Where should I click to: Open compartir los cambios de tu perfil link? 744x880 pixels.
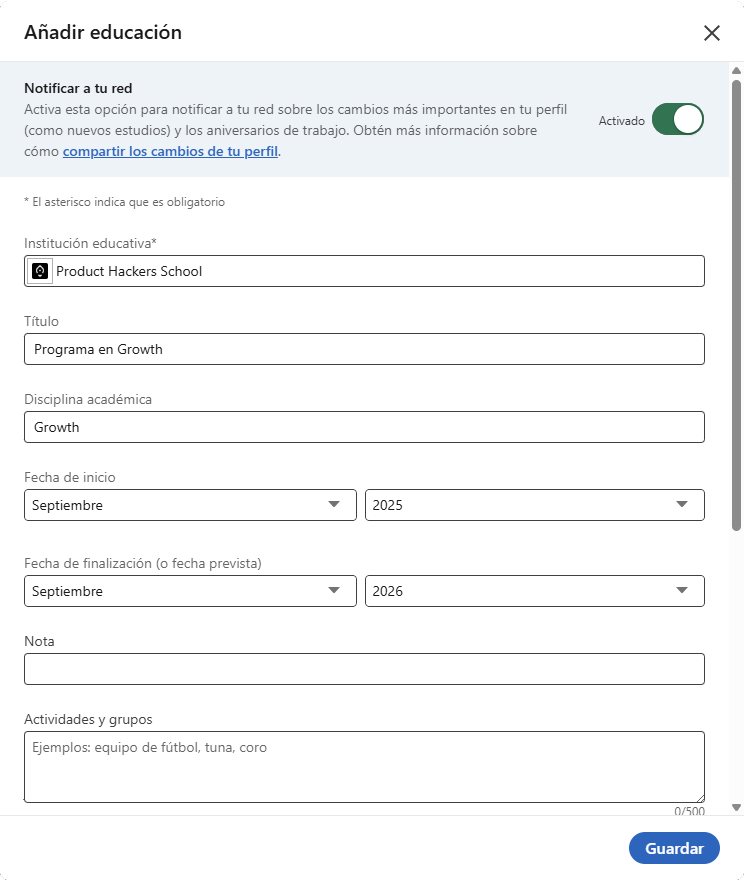pyautogui.click(x=171, y=152)
